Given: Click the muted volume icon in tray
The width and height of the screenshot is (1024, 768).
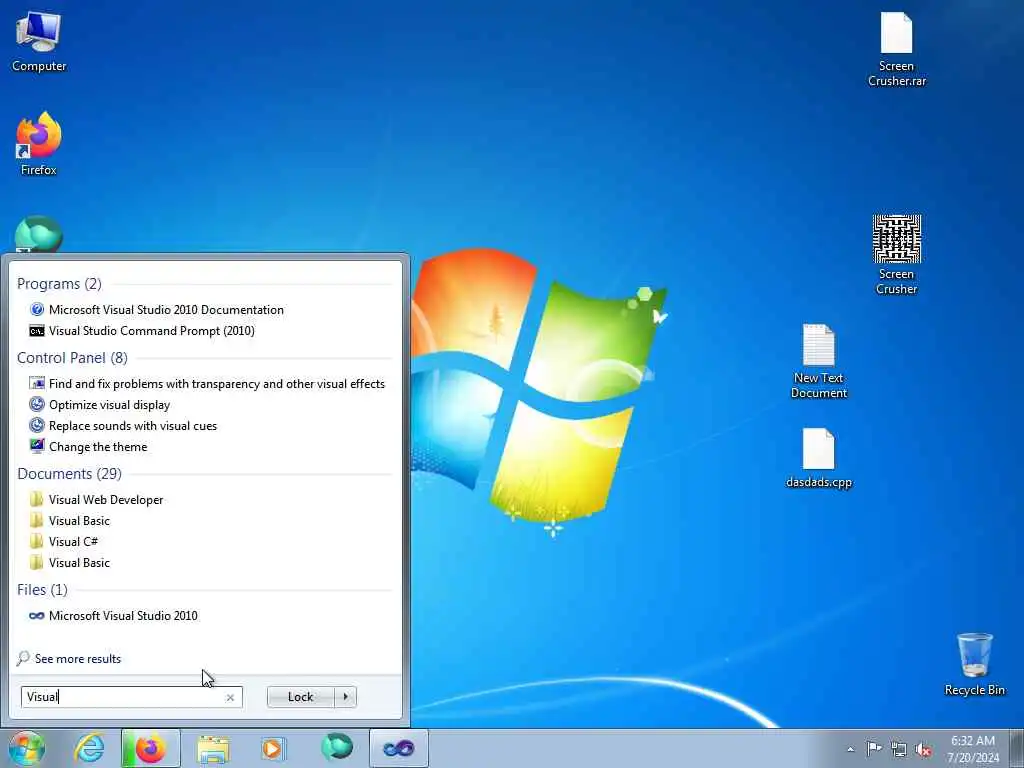Looking at the screenshot, I should (x=923, y=749).
